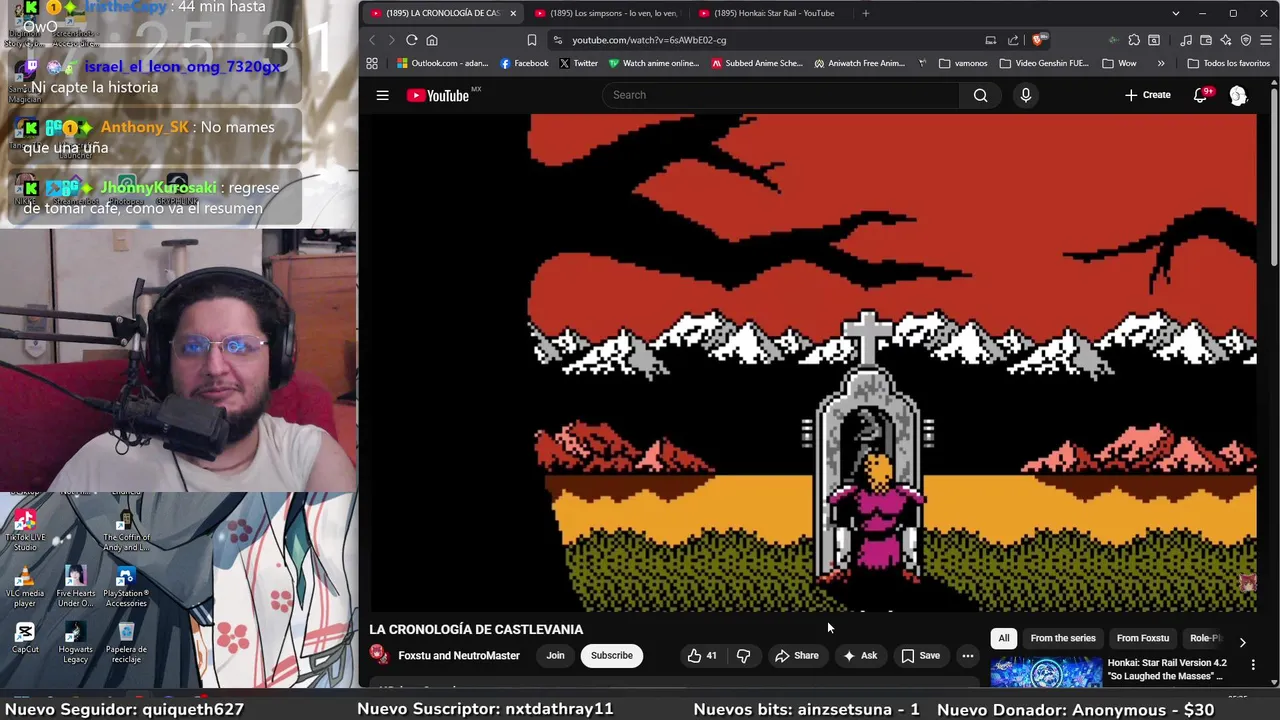Share this page via address bar share icon

(1013, 40)
